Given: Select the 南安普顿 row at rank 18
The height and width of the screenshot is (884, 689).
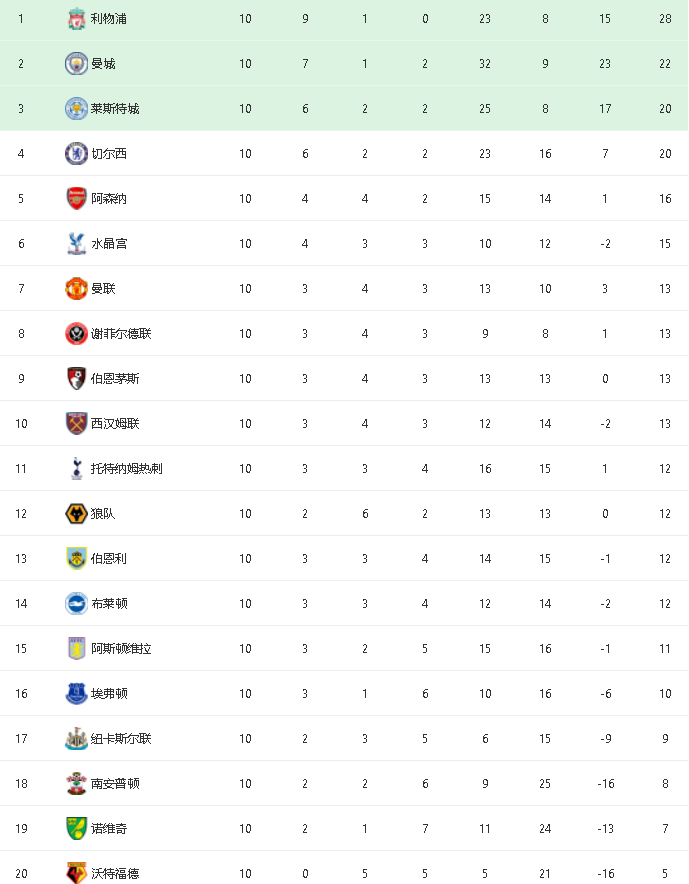Looking at the screenshot, I should (x=344, y=784).
